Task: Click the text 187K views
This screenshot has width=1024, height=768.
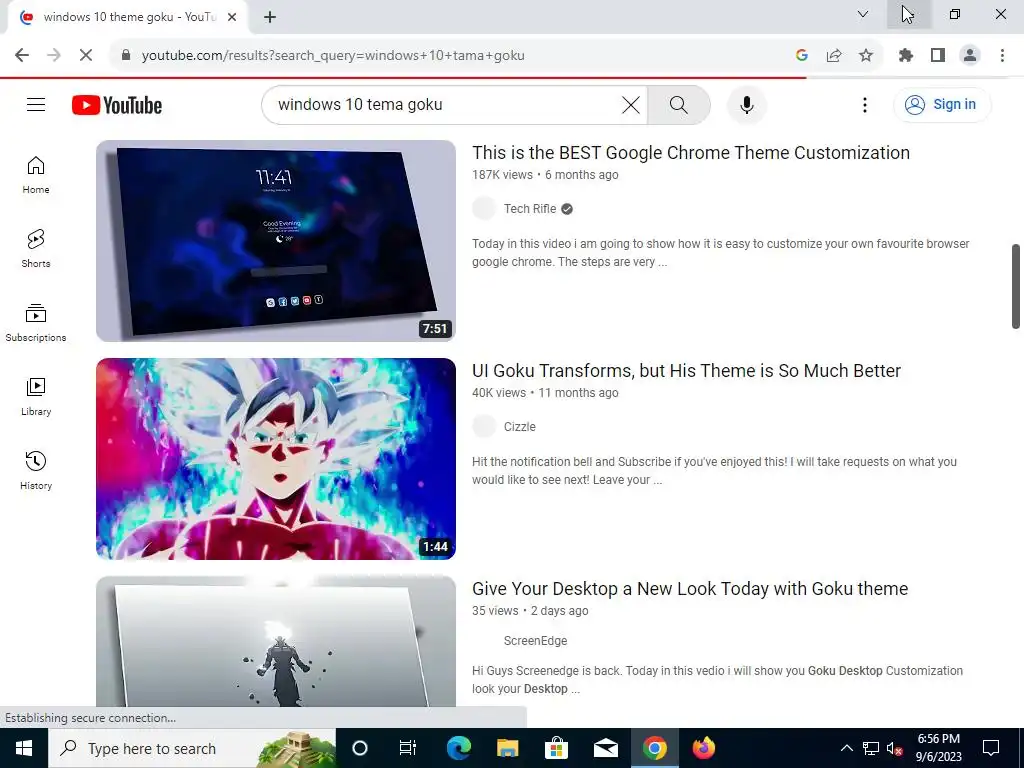Action: (502, 175)
